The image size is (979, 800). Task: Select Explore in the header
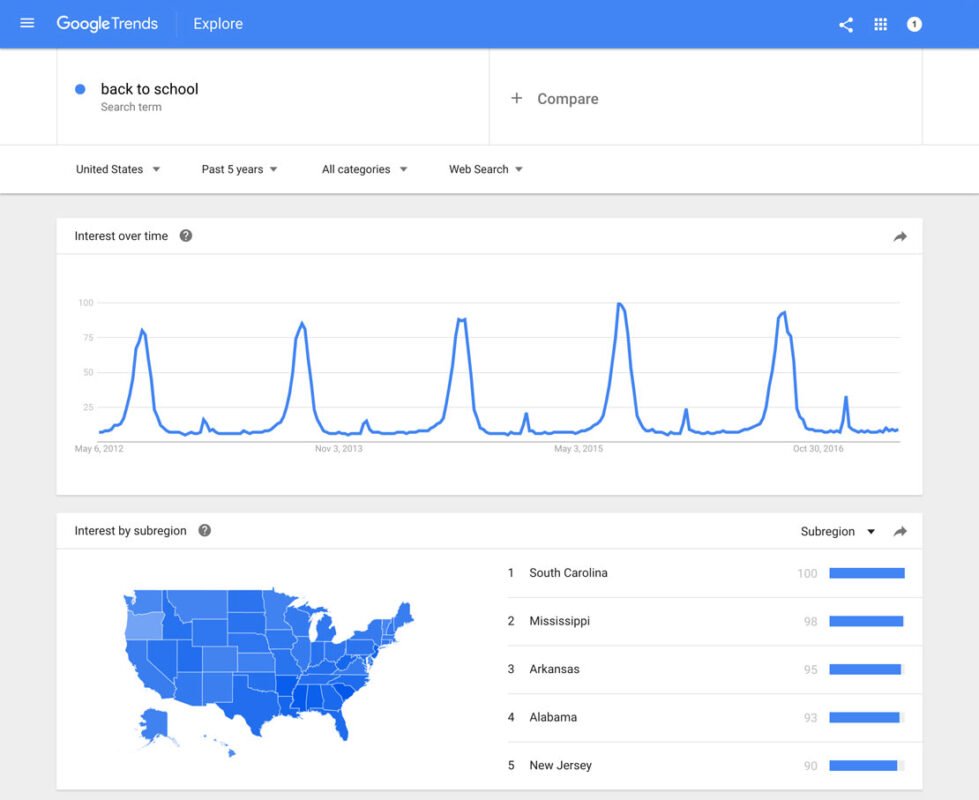217,23
